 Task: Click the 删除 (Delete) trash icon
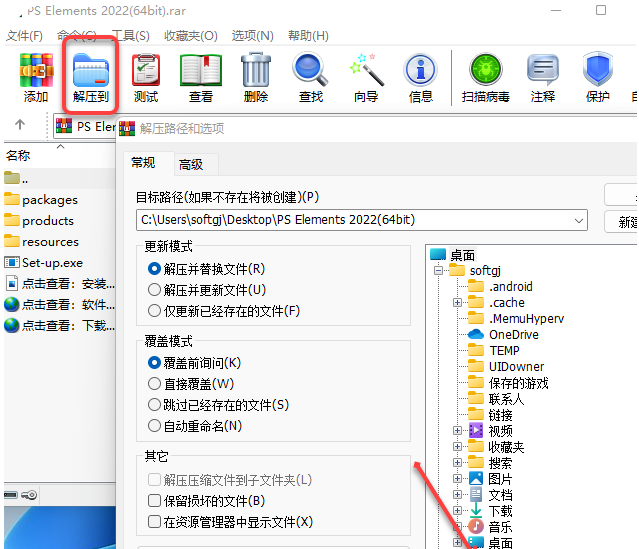255,71
